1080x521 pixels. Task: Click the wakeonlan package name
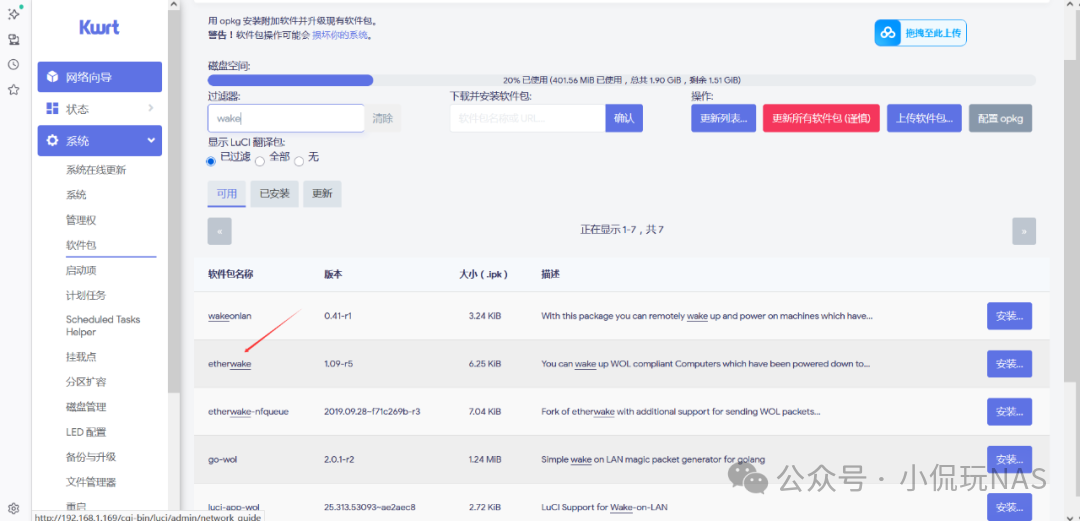coord(229,316)
